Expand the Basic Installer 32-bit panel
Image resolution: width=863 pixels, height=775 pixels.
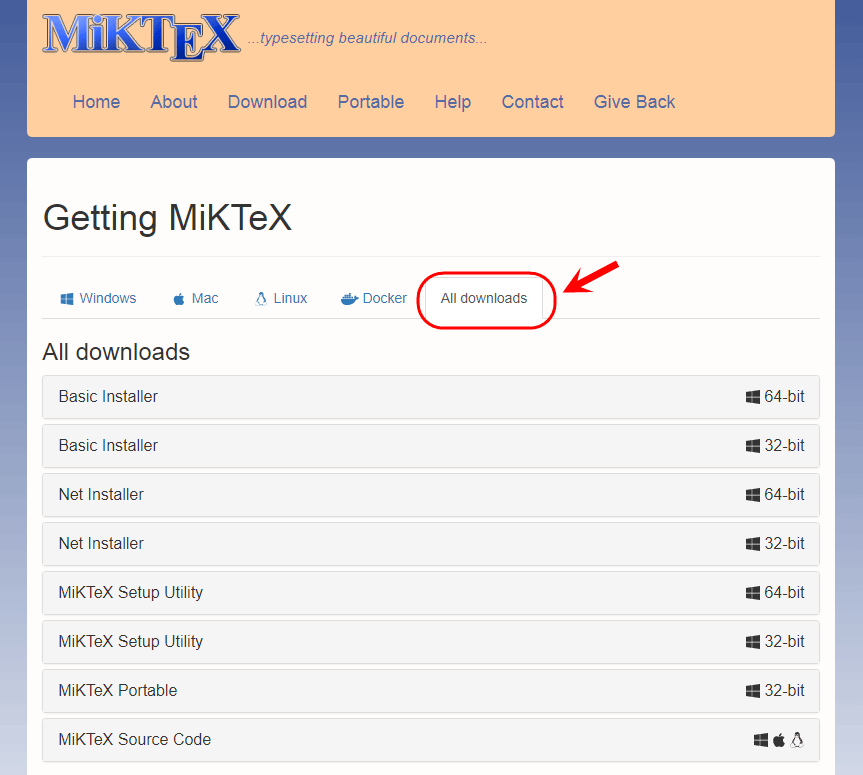pyautogui.click(x=431, y=446)
